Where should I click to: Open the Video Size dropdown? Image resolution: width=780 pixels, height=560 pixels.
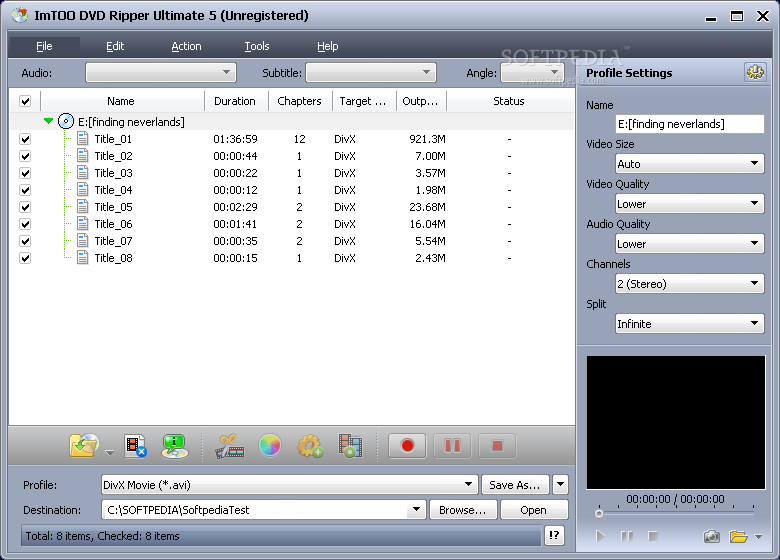(x=689, y=164)
